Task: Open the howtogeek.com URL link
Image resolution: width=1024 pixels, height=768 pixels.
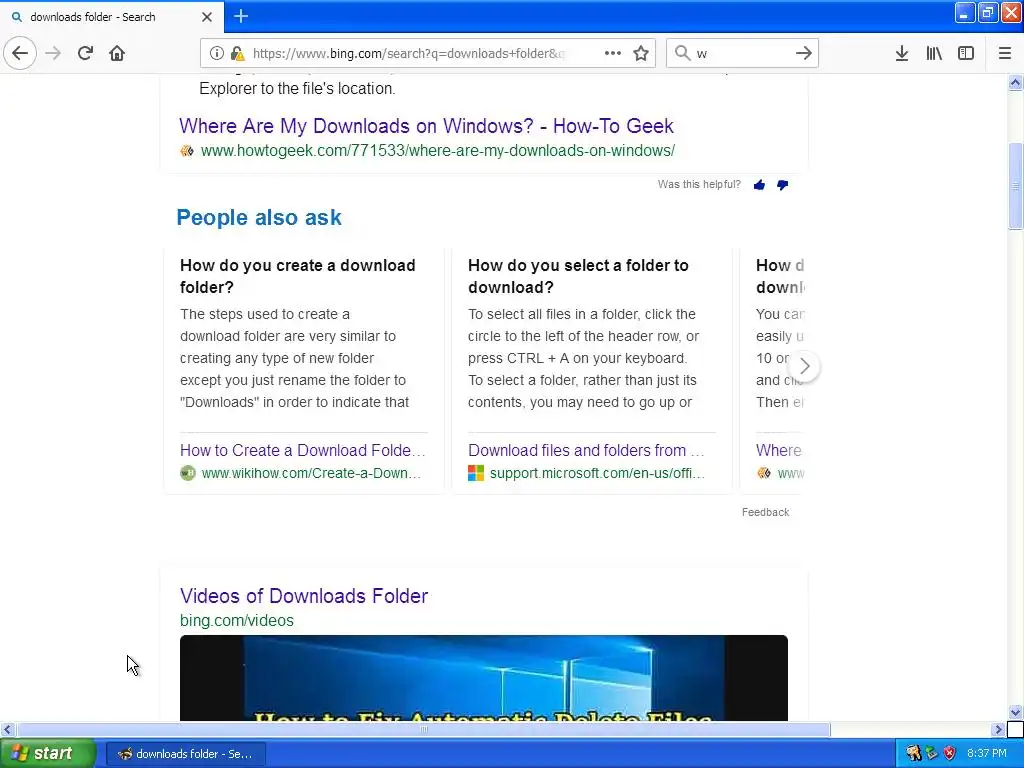Action: [438, 150]
